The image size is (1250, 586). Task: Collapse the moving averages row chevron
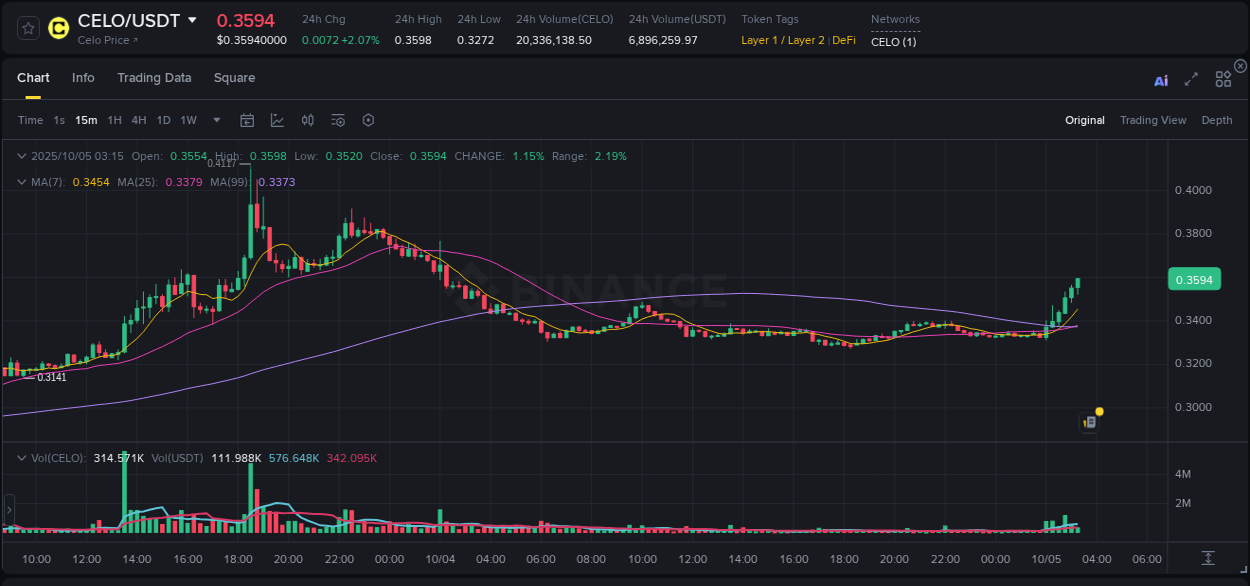tap(21, 182)
